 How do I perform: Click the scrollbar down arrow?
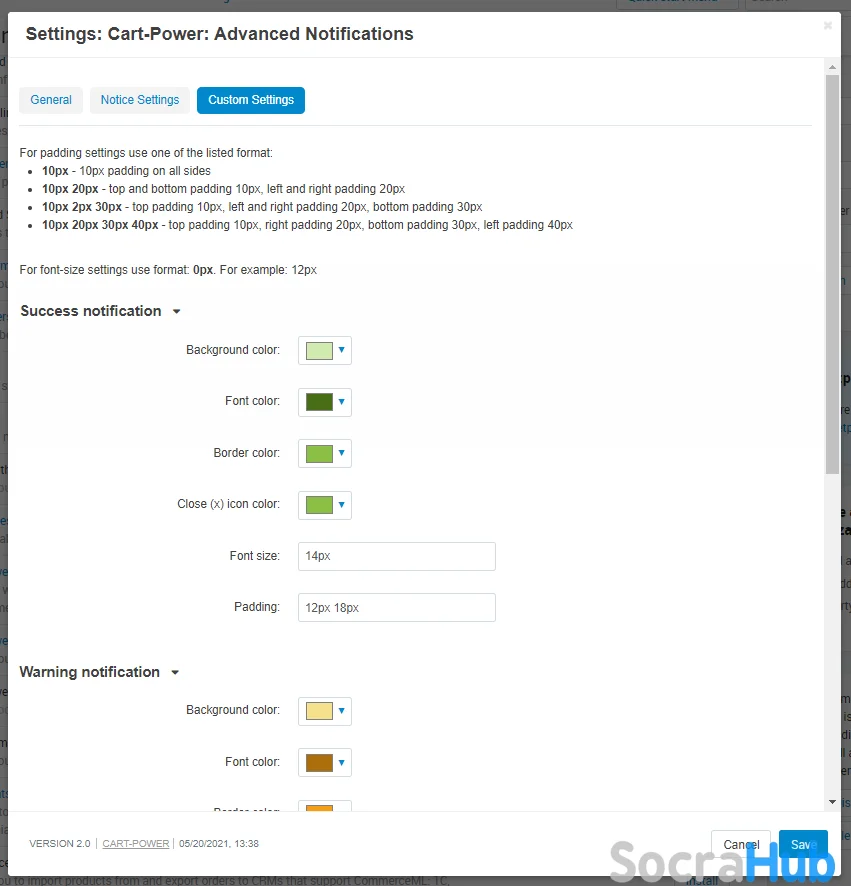pos(832,802)
